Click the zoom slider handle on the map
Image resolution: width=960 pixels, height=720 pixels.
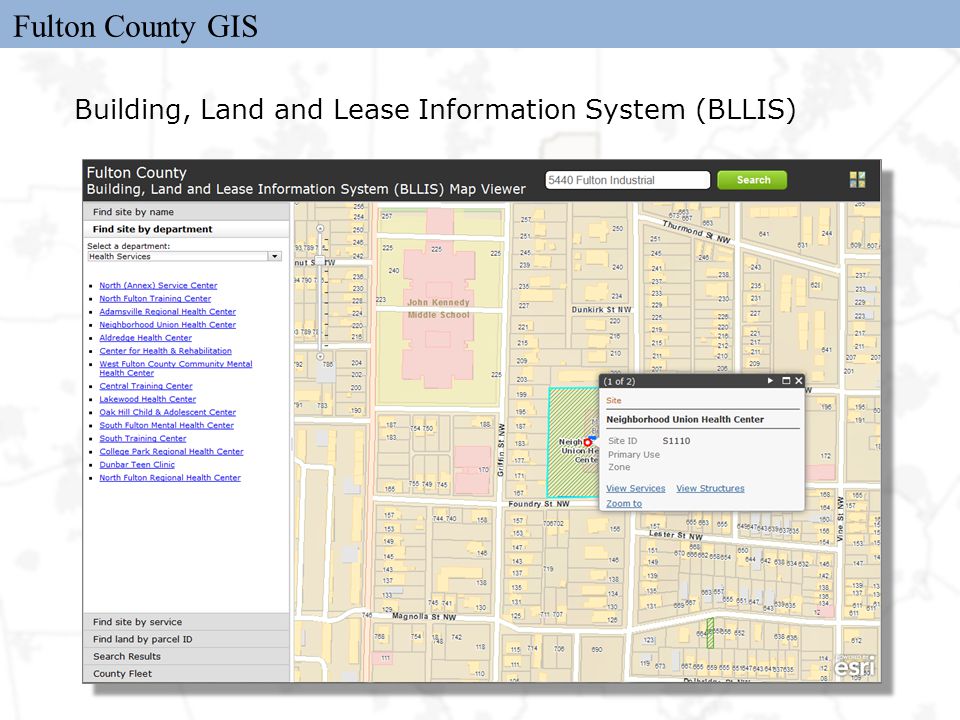pos(320,261)
